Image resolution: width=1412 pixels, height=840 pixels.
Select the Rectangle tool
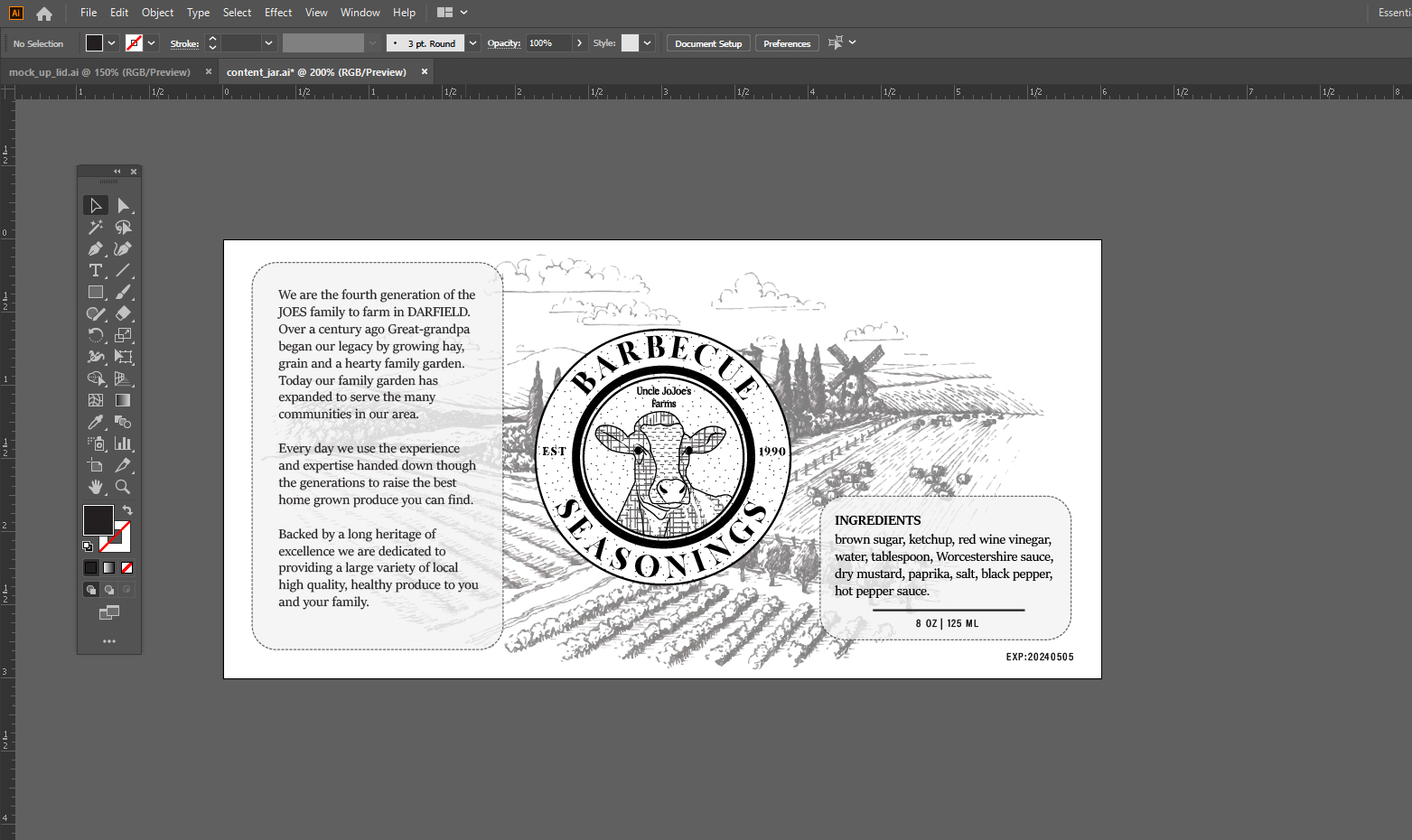[96, 292]
